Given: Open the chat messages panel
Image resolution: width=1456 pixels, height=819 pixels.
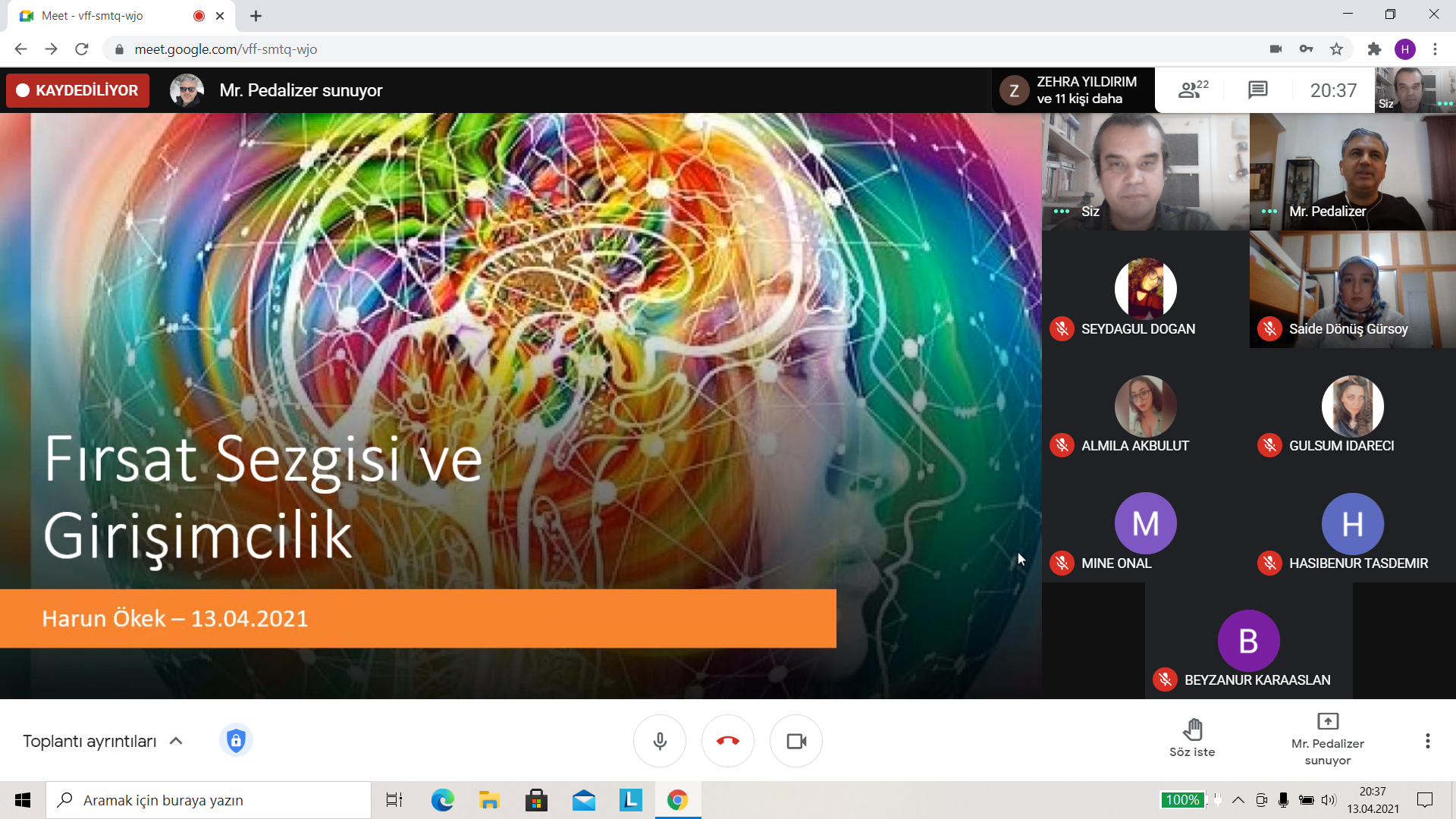Looking at the screenshot, I should (x=1257, y=90).
